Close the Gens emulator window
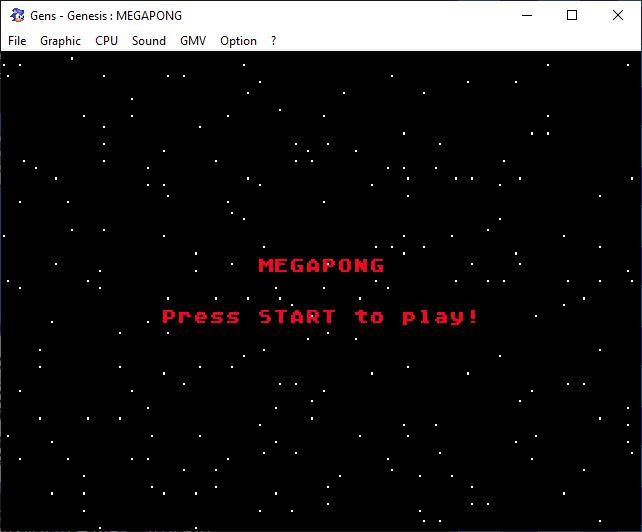Image resolution: width=642 pixels, height=532 pixels. 618,16
